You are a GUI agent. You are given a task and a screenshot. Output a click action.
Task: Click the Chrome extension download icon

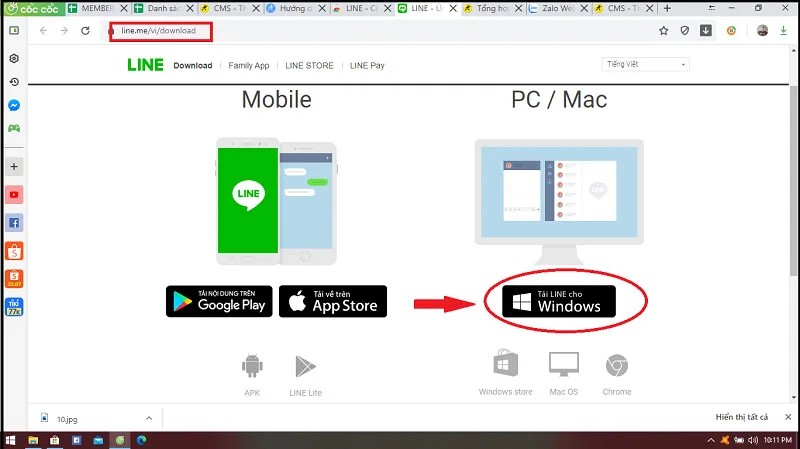click(617, 366)
